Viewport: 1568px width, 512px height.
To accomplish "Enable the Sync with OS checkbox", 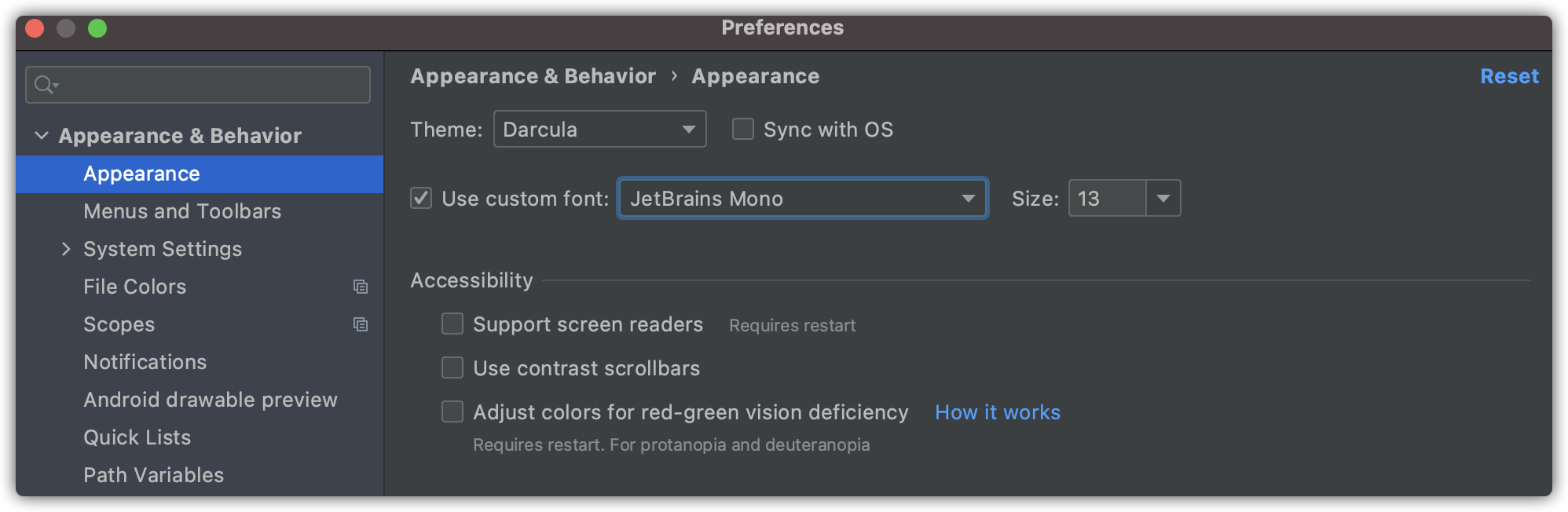I will (x=743, y=129).
